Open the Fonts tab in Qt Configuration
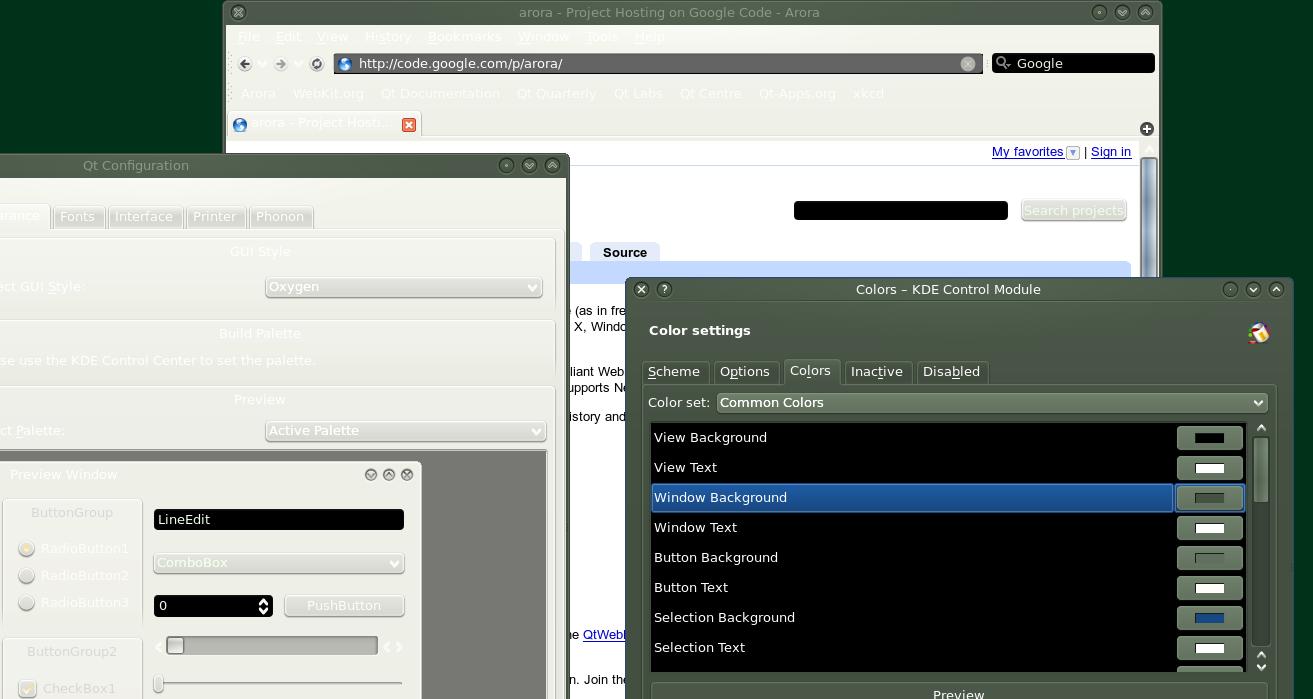This screenshot has width=1313, height=699. click(x=77, y=217)
